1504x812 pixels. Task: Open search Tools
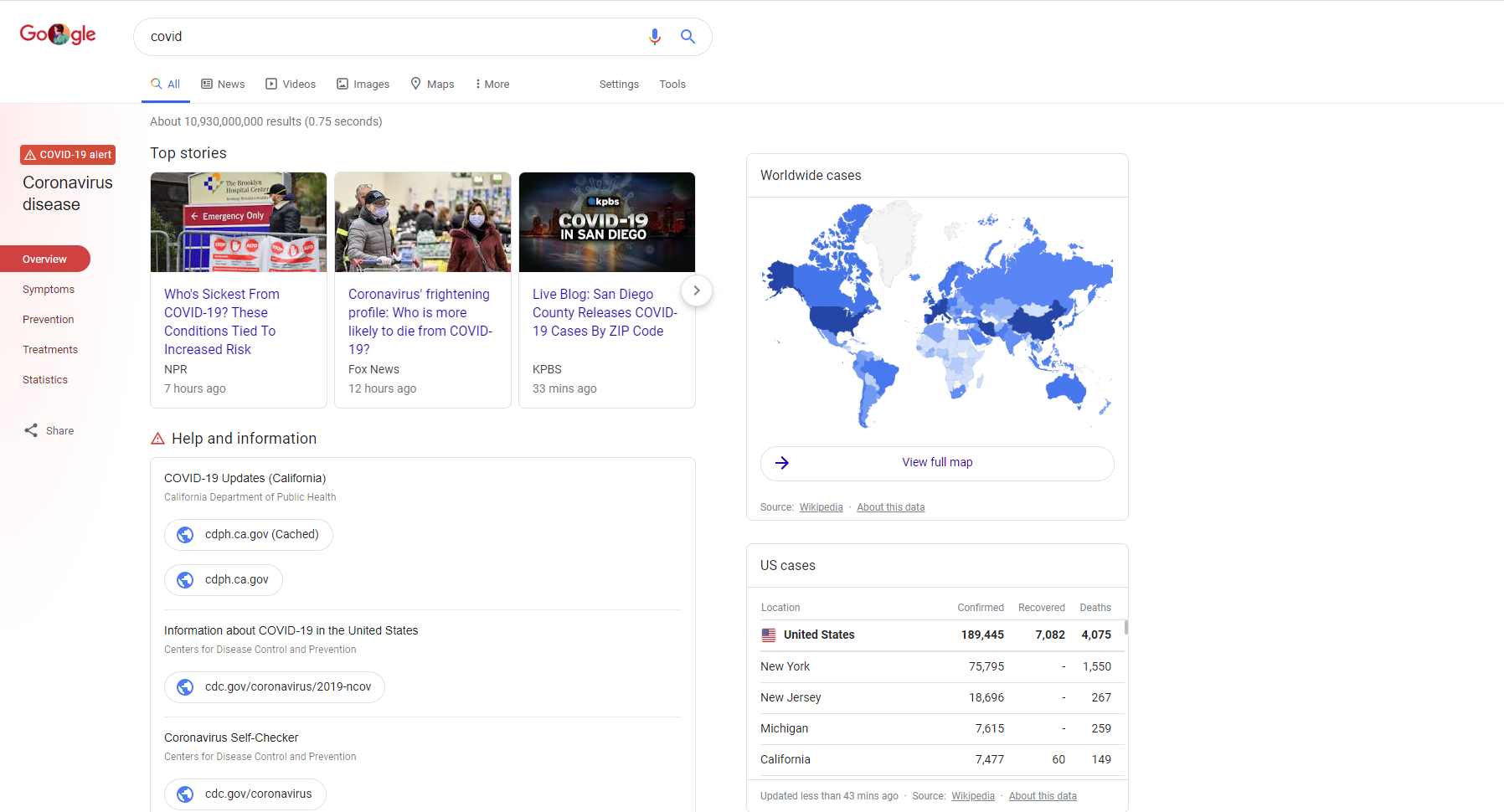click(x=672, y=85)
